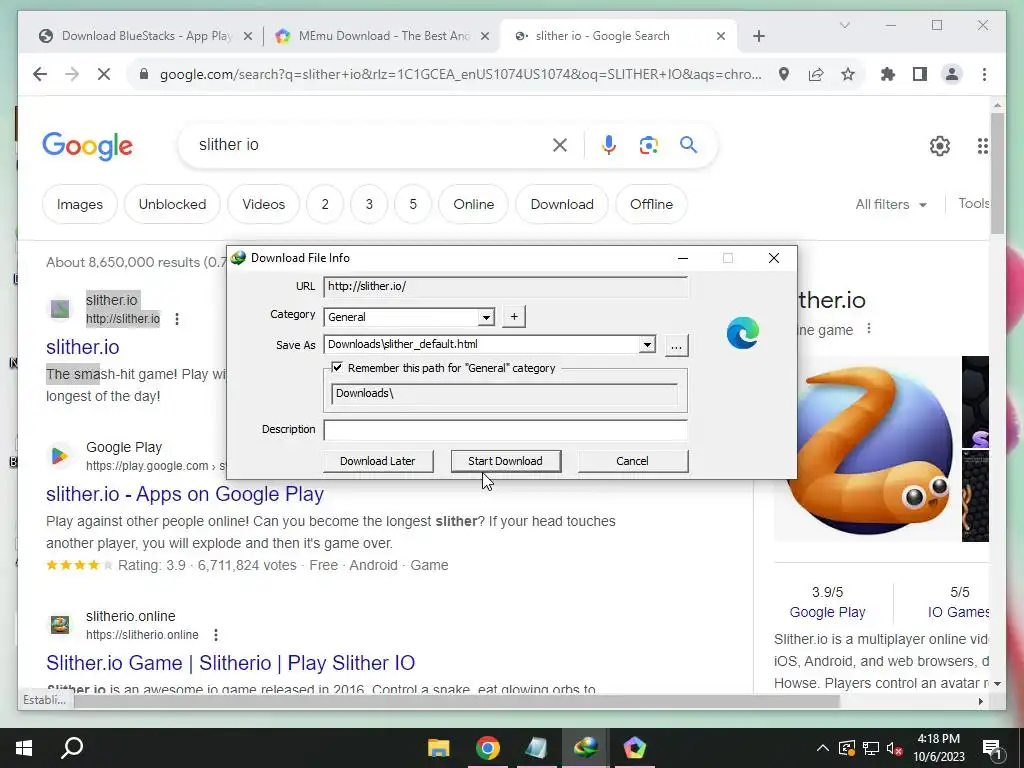This screenshot has width=1024, height=768.
Task: Go to the Google homepage logo
Action: point(88,146)
